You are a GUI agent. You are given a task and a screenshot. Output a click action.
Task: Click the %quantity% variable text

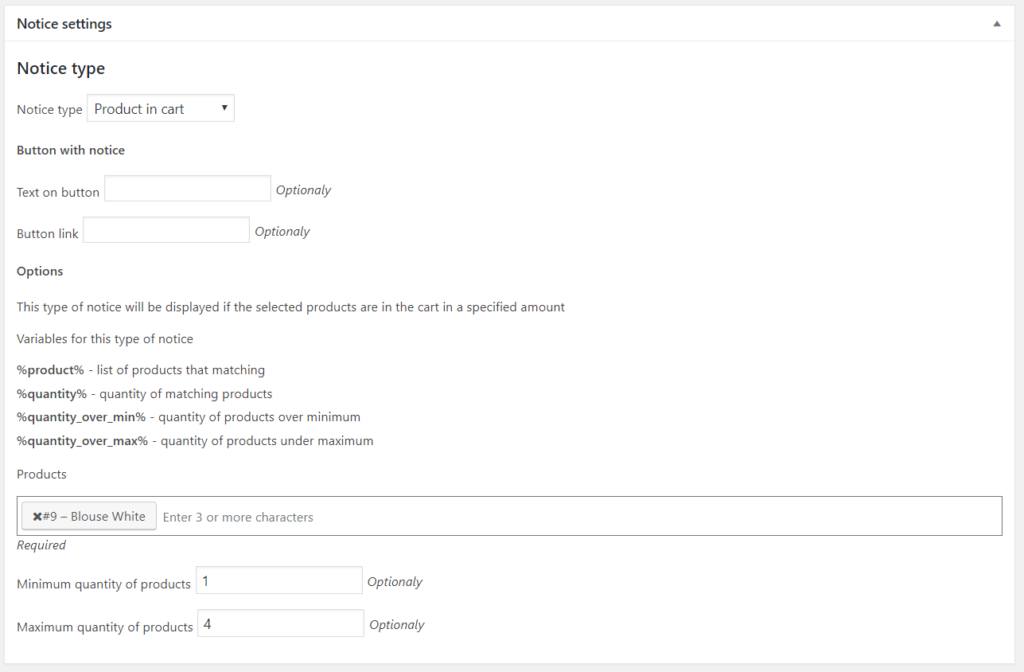point(52,394)
